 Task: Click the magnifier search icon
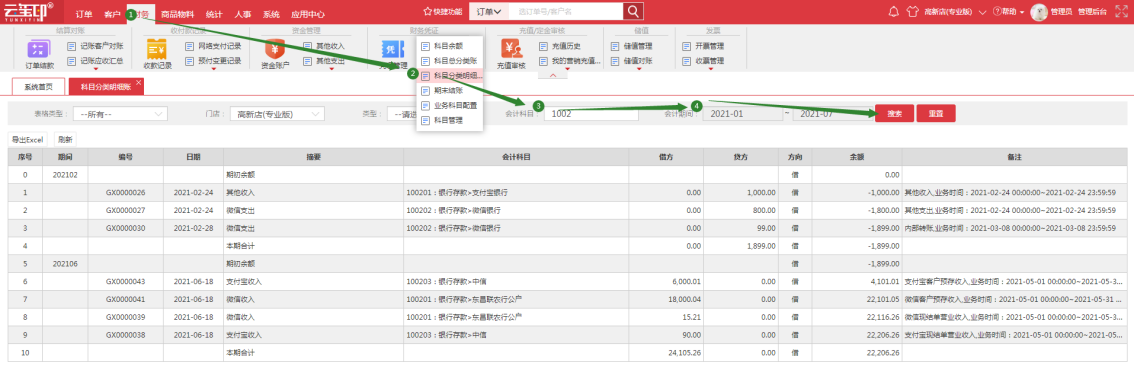point(633,11)
